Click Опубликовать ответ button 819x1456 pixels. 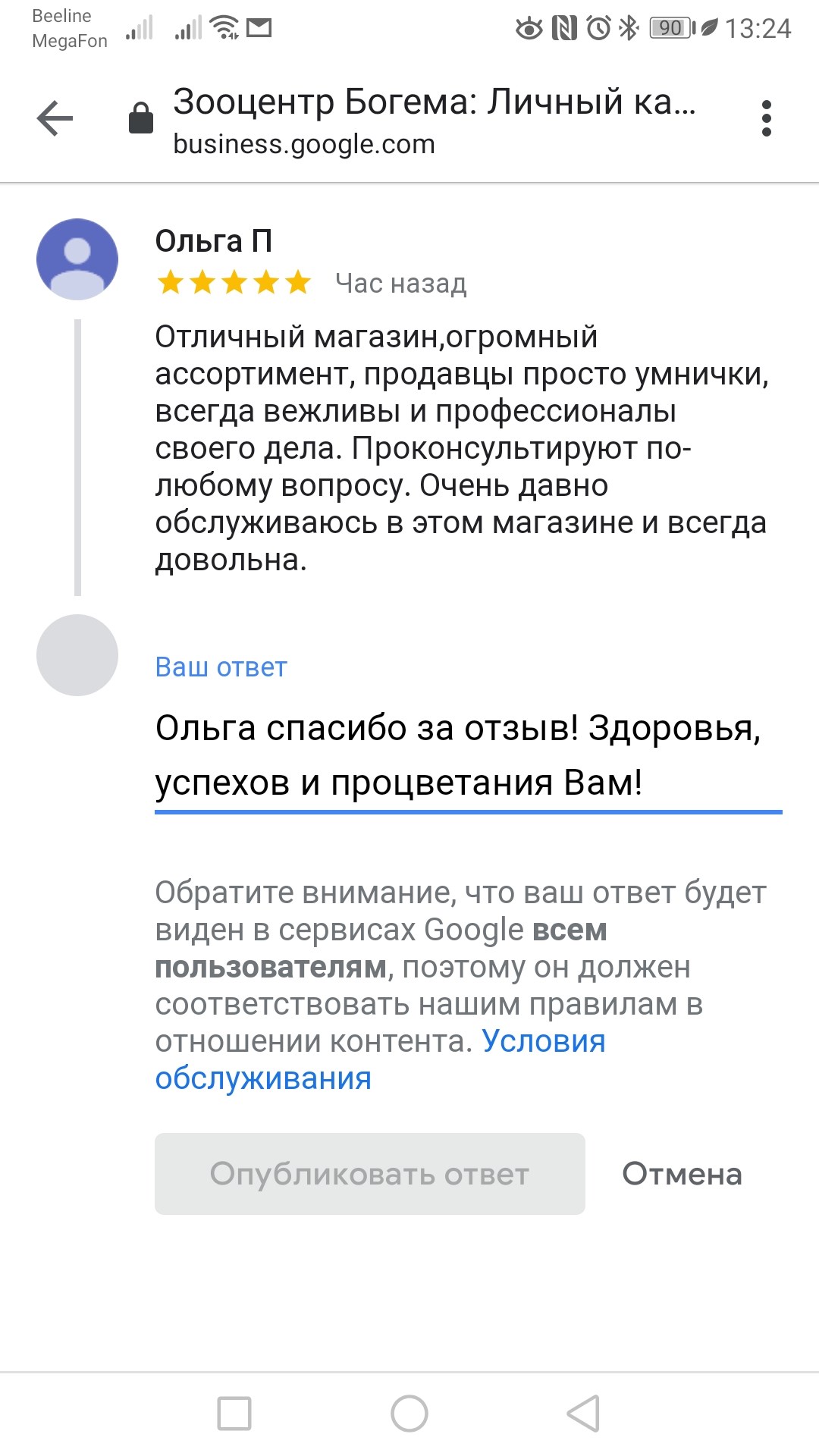click(x=370, y=1174)
